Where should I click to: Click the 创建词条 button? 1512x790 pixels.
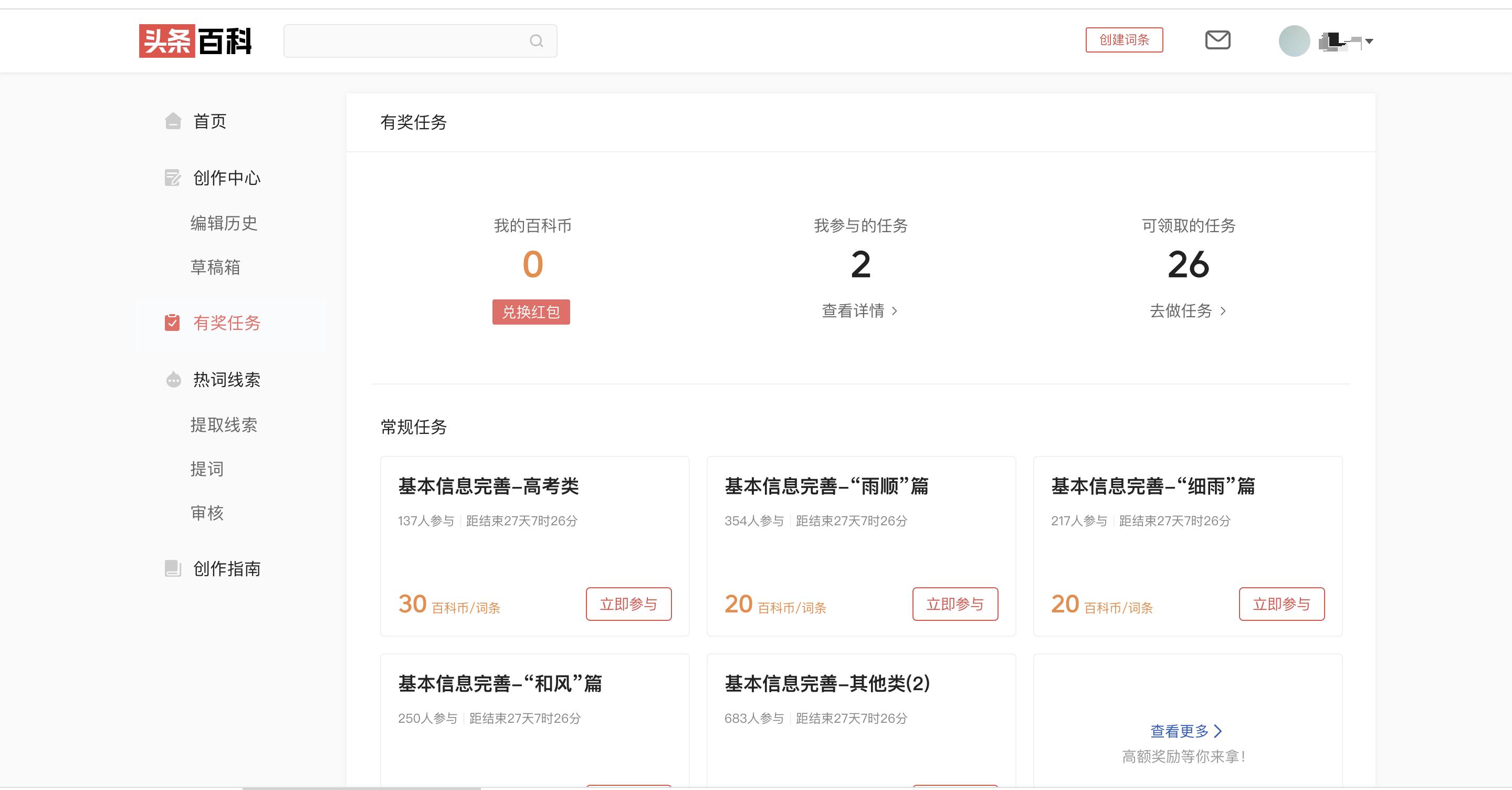click(1124, 40)
